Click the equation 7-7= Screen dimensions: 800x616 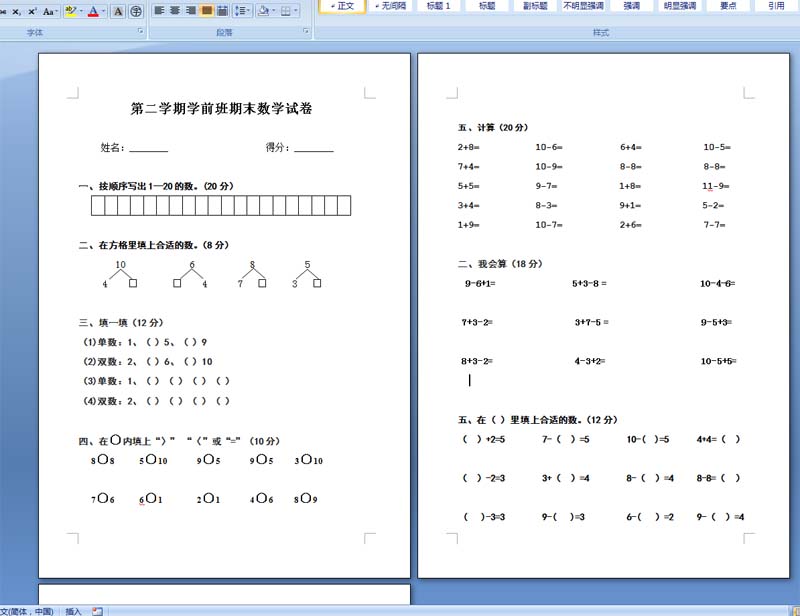tap(714, 225)
